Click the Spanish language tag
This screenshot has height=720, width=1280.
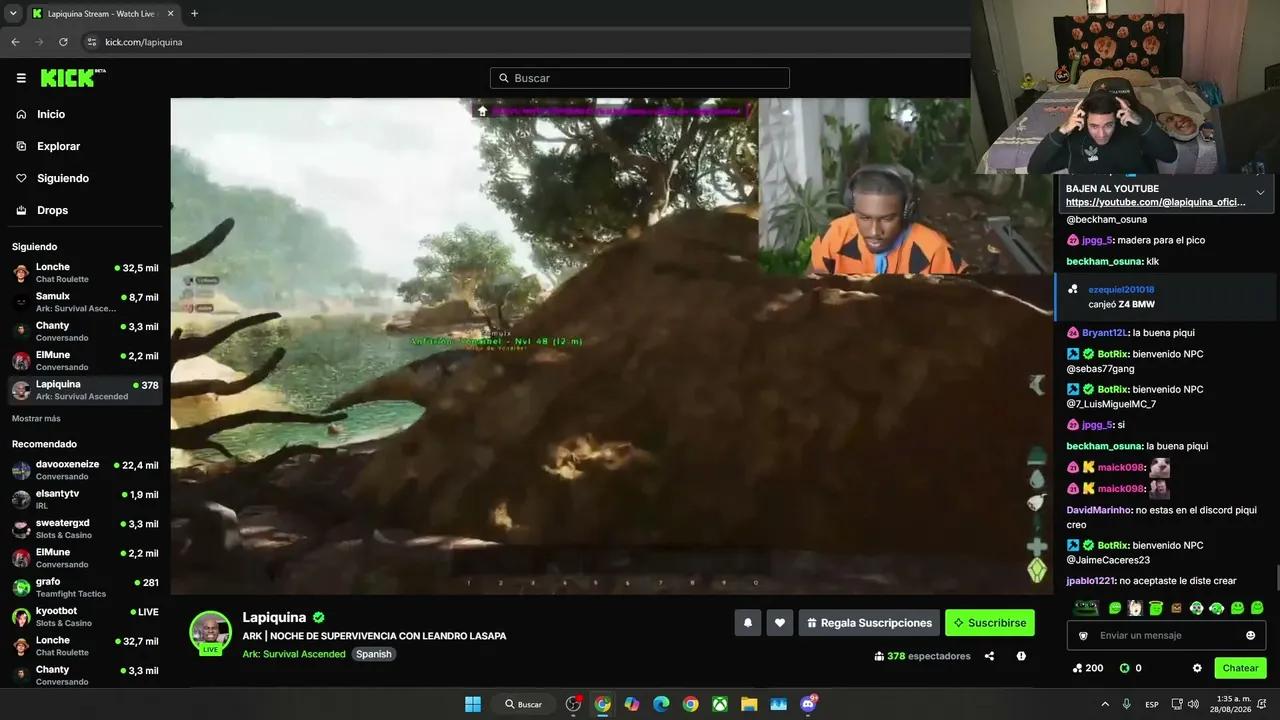tap(374, 654)
